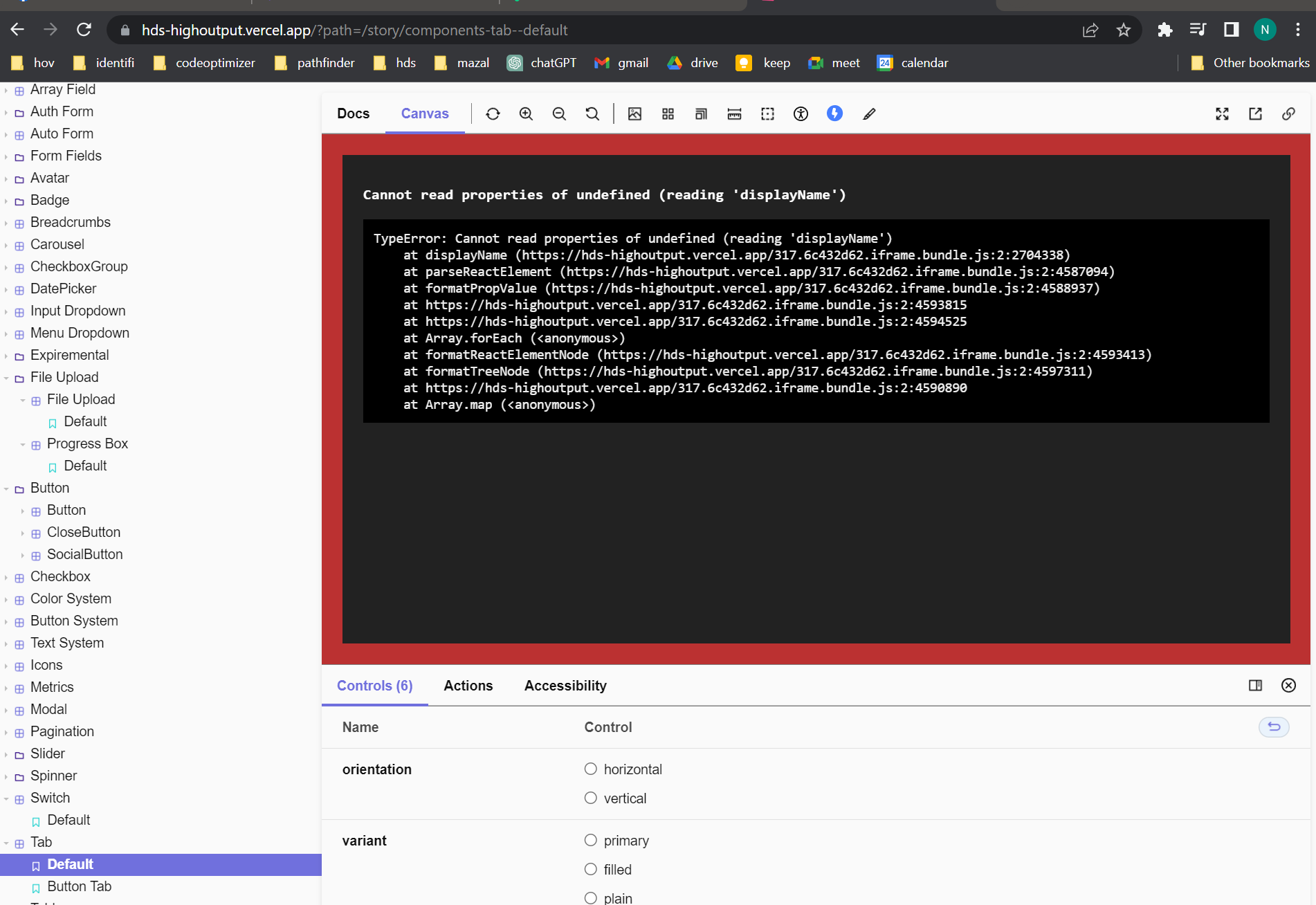Open the browser side panel icon
Screen dimensions: 1316x905
[x=1232, y=30]
